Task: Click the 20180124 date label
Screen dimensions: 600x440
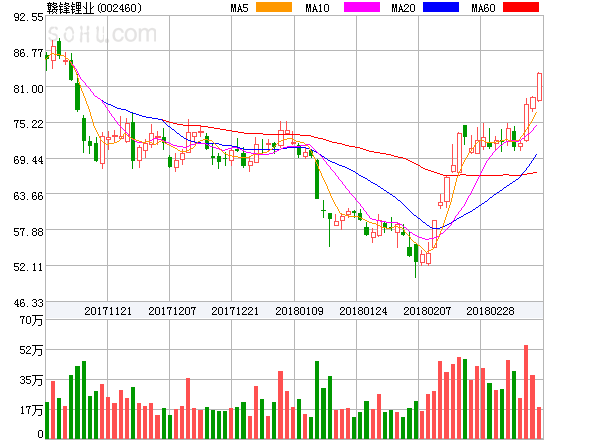Action: [363, 311]
